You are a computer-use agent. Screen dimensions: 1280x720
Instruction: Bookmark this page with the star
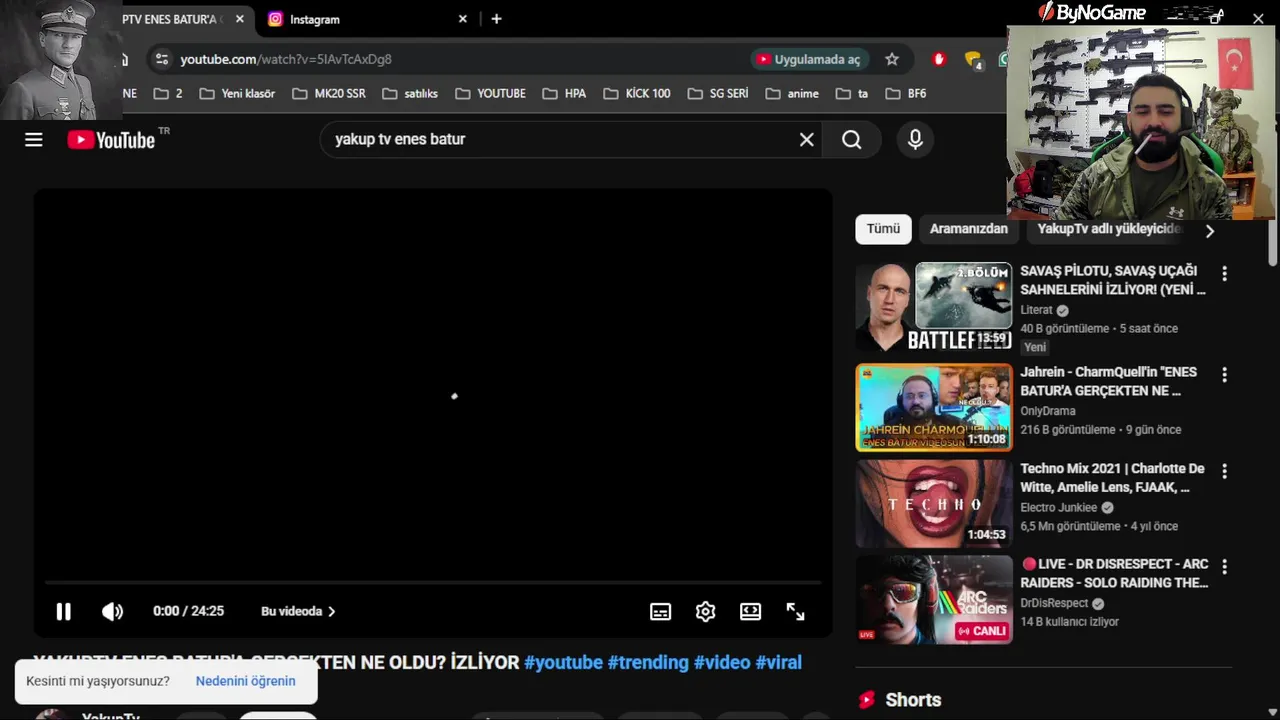(x=892, y=59)
